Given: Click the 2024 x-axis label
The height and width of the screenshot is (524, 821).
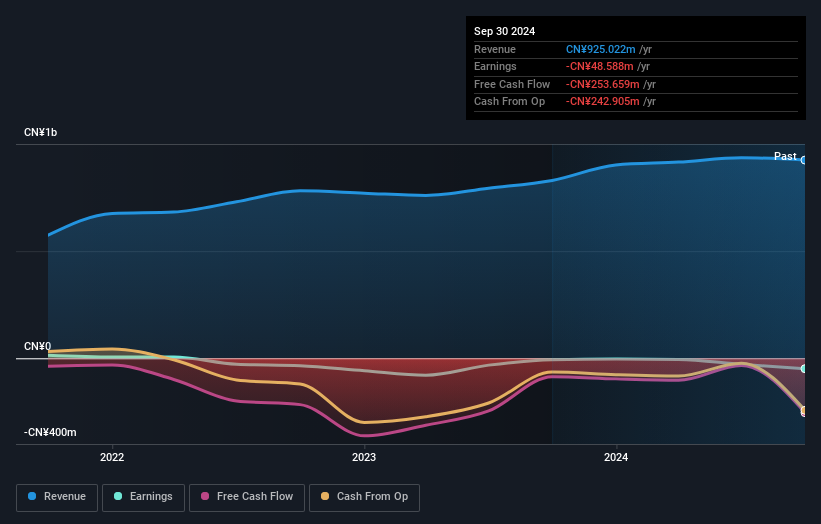Looking at the screenshot, I should pyautogui.click(x=616, y=458).
